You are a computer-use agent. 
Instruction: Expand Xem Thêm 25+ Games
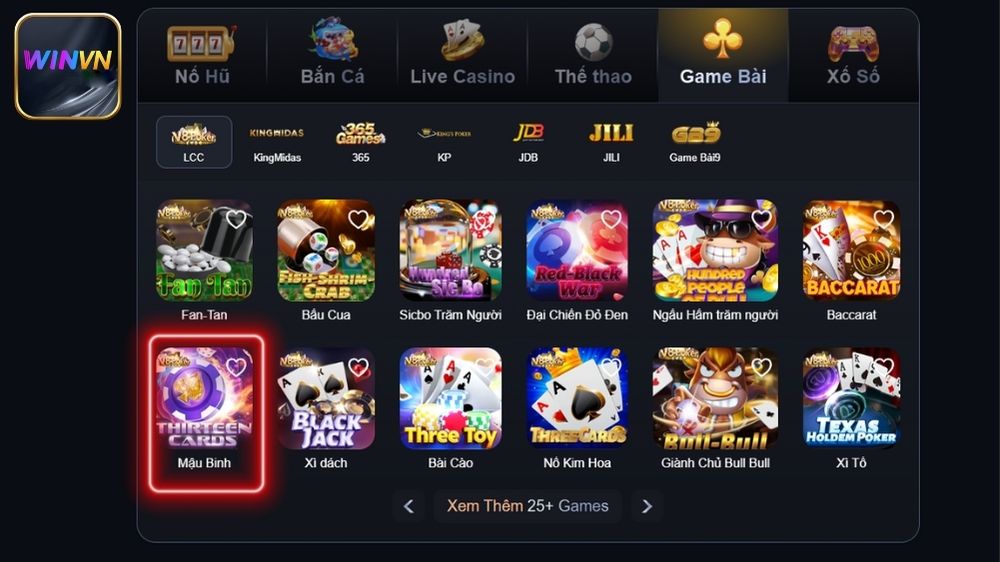[x=527, y=506]
